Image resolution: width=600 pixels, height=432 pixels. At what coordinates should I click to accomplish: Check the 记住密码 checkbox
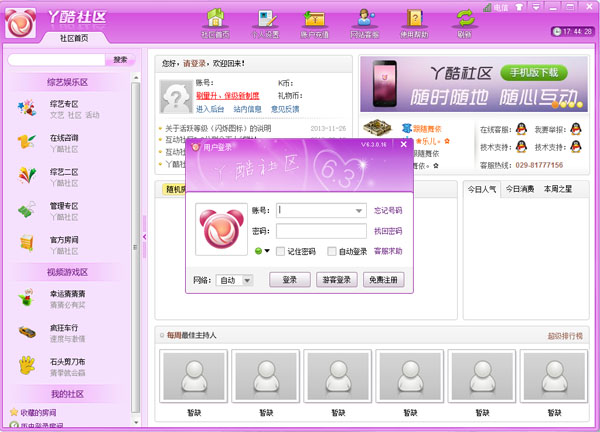(x=280, y=251)
